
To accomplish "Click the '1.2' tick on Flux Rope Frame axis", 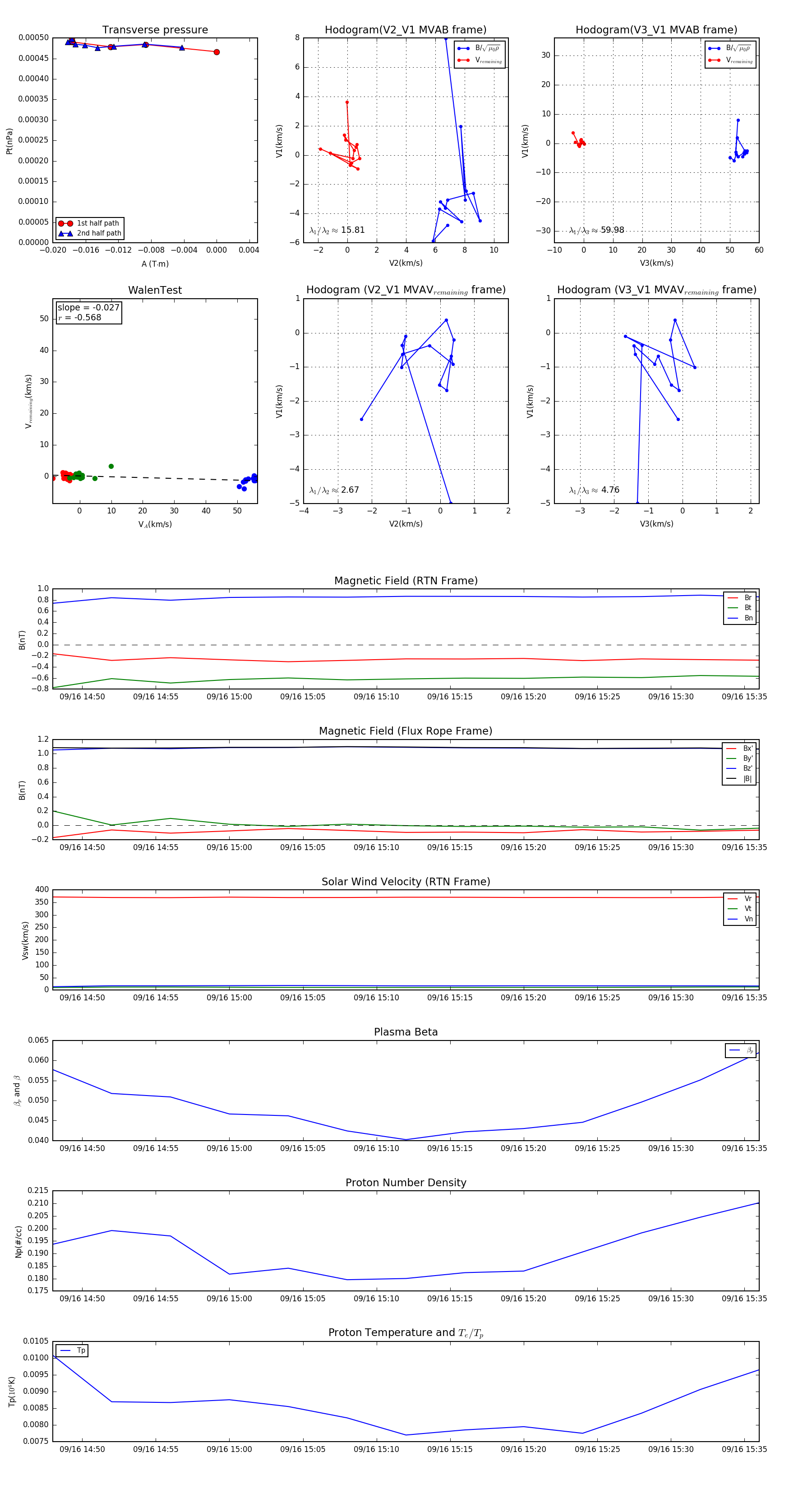I will coord(43,739).
